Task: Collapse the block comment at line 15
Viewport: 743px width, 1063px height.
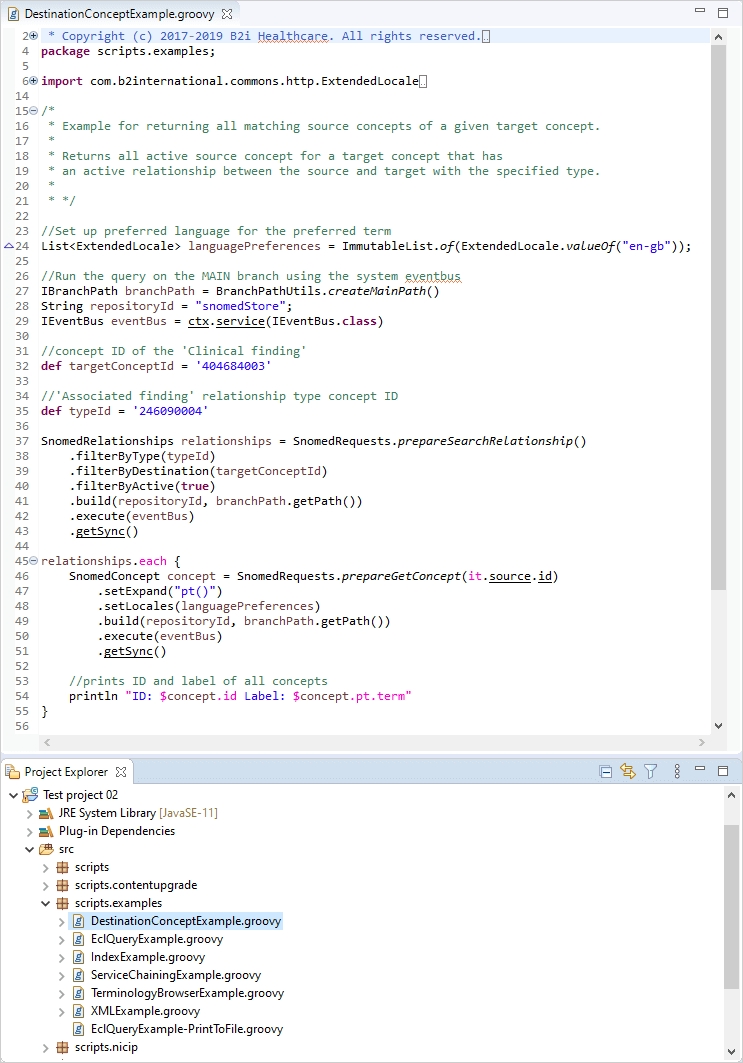Action: pyautogui.click(x=33, y=111)
